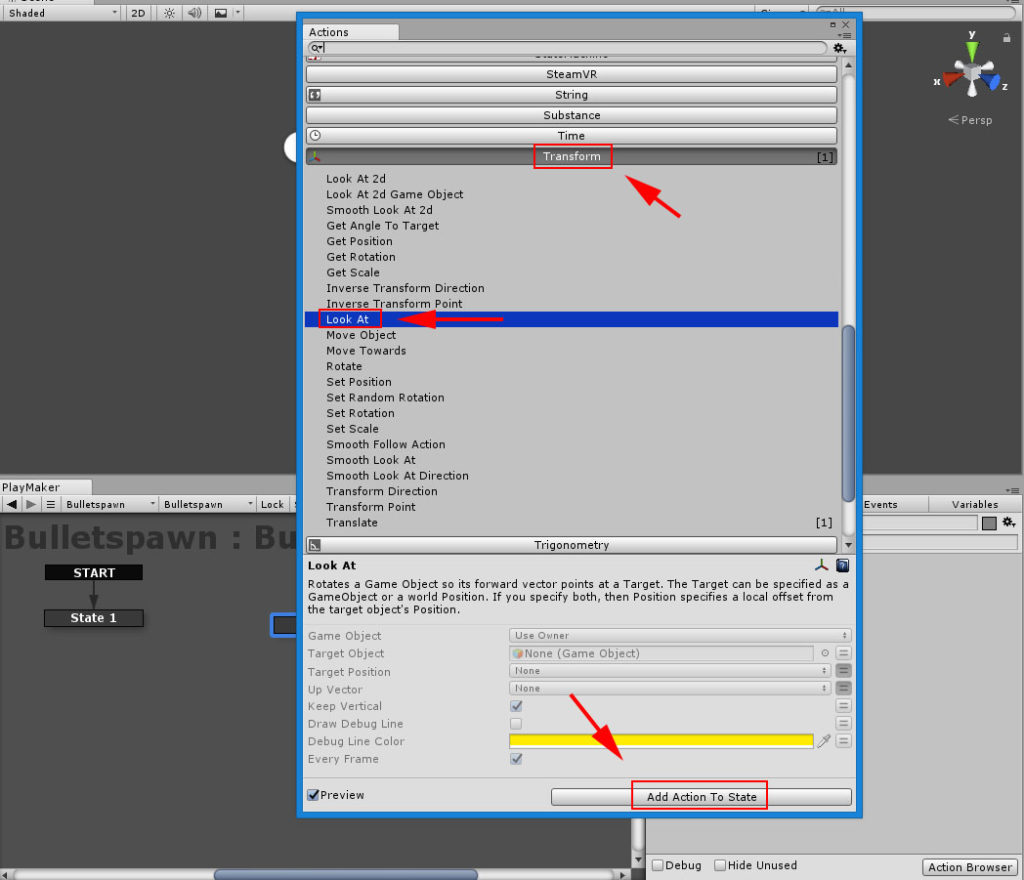The height and width of the screenshot is (880, 1024).
Task: Click the PlayMaker back navigation arrow
Action: [x=12, y=504]
